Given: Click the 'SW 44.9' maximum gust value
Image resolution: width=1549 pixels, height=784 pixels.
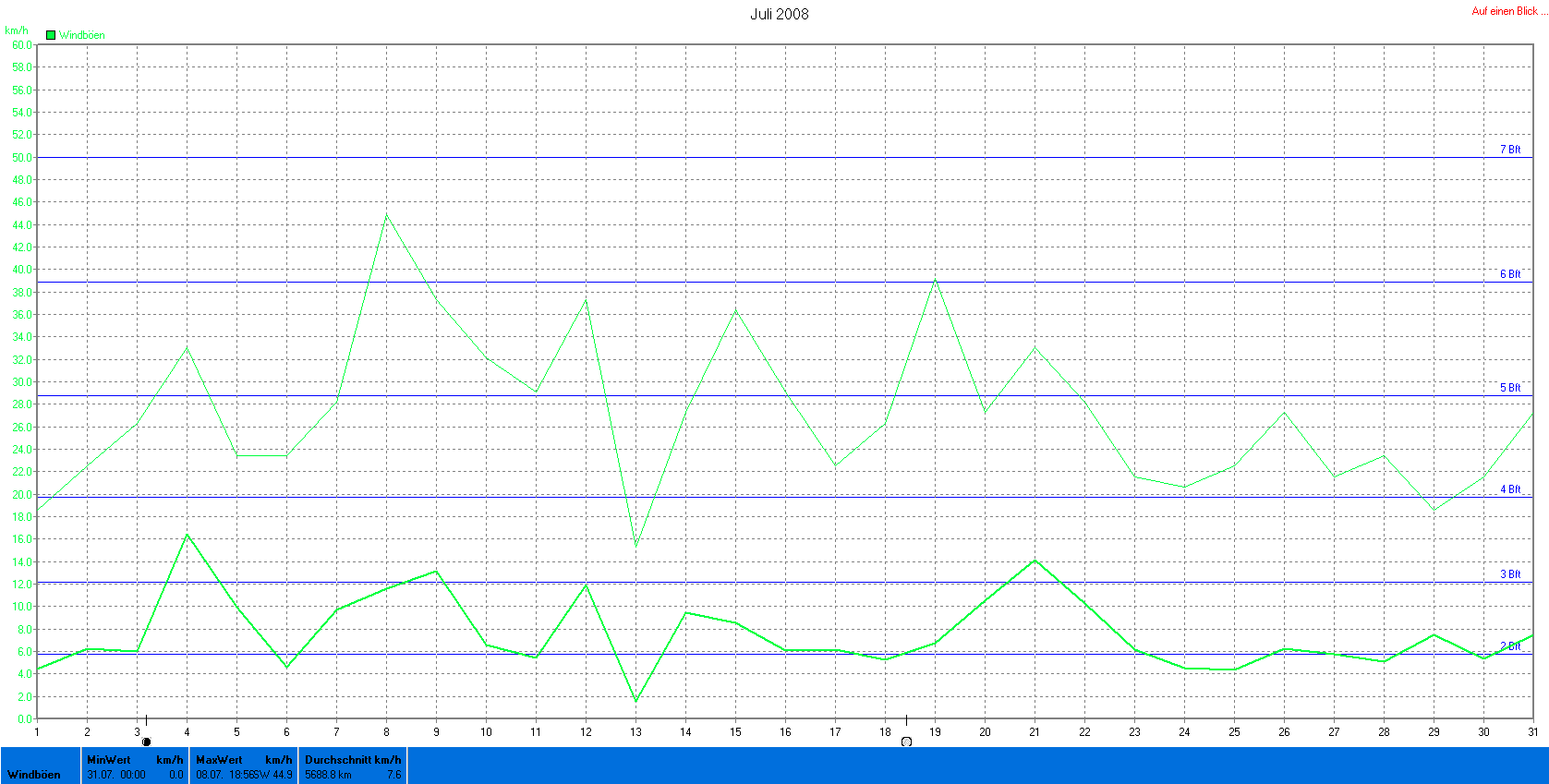Looking at the screenshot, I should [274, 775].
